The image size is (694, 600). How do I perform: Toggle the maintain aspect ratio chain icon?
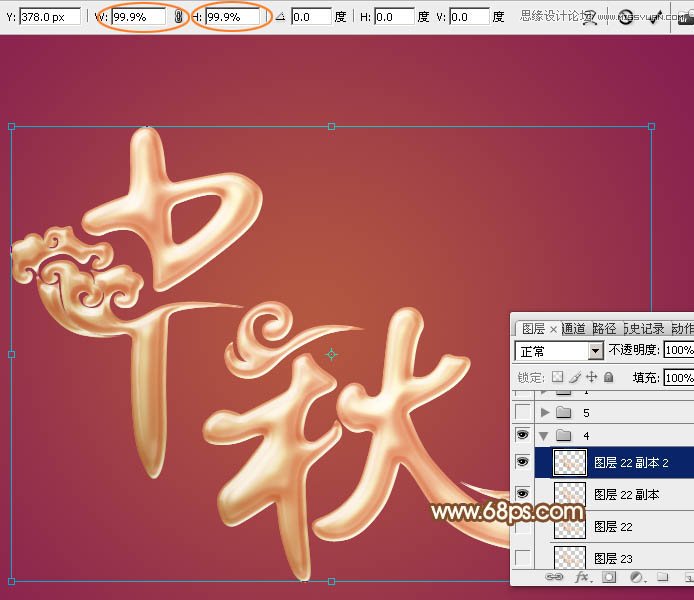pyautogui.click(x=178, y=17)
